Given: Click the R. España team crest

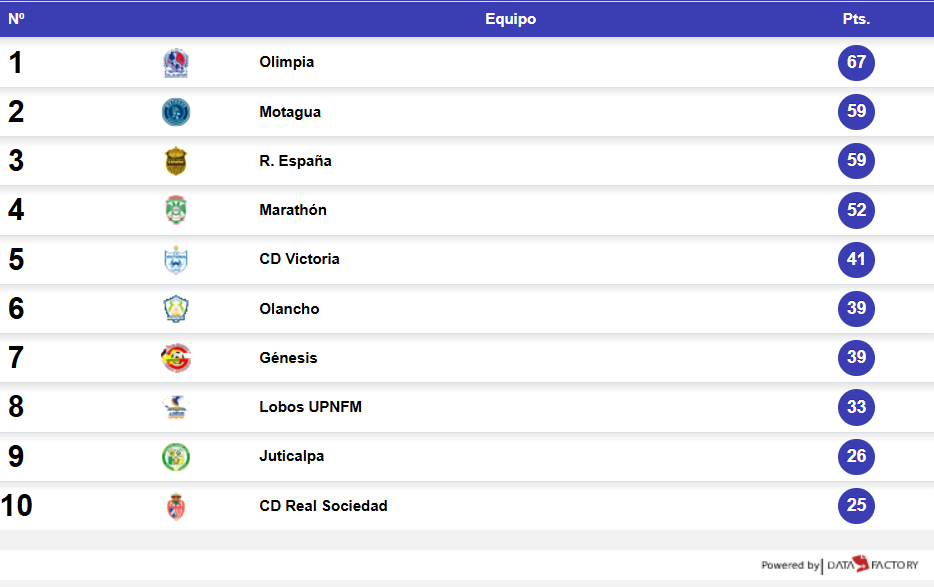Looking at the screenshot, I should pos(176,161).
